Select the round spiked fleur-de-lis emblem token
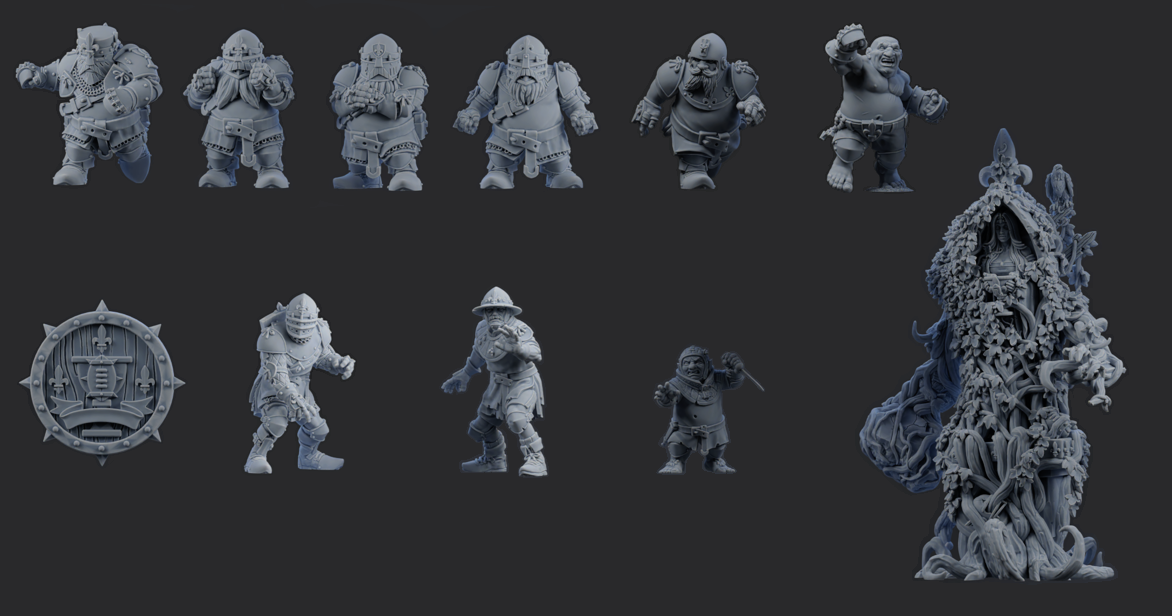 [x=102, y=382]
